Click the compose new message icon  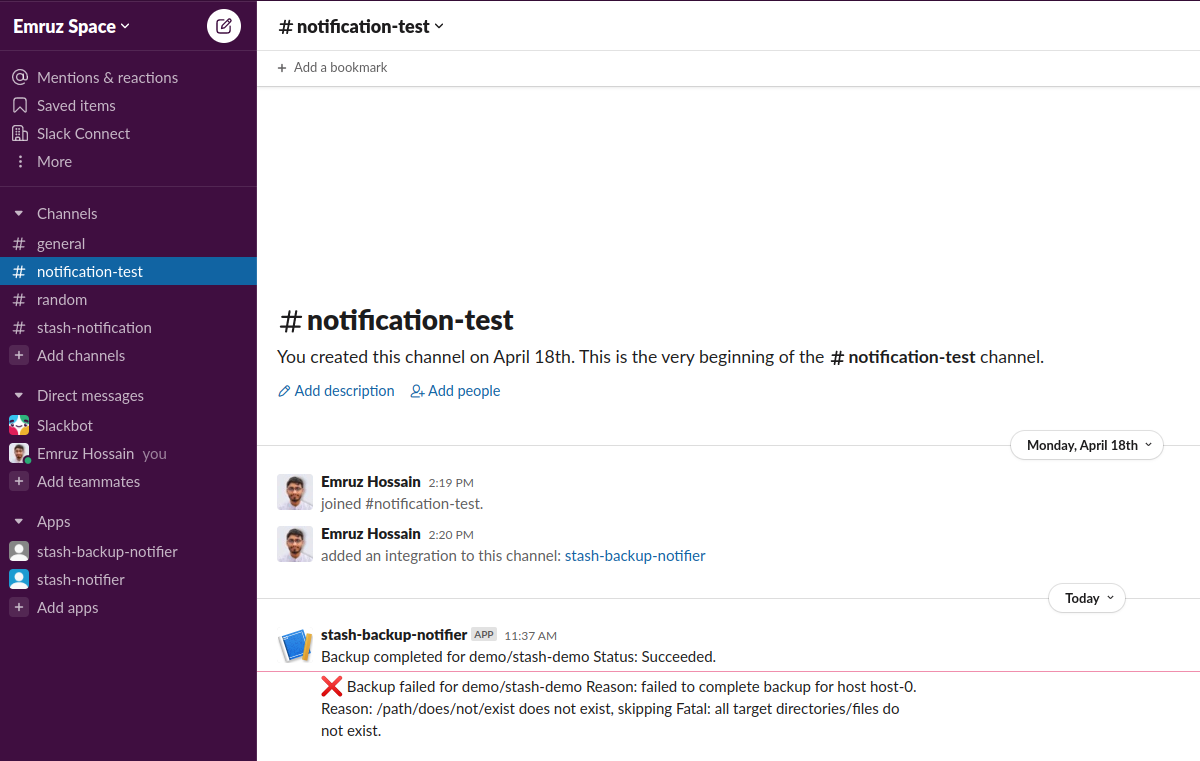(x=224, y=26)
